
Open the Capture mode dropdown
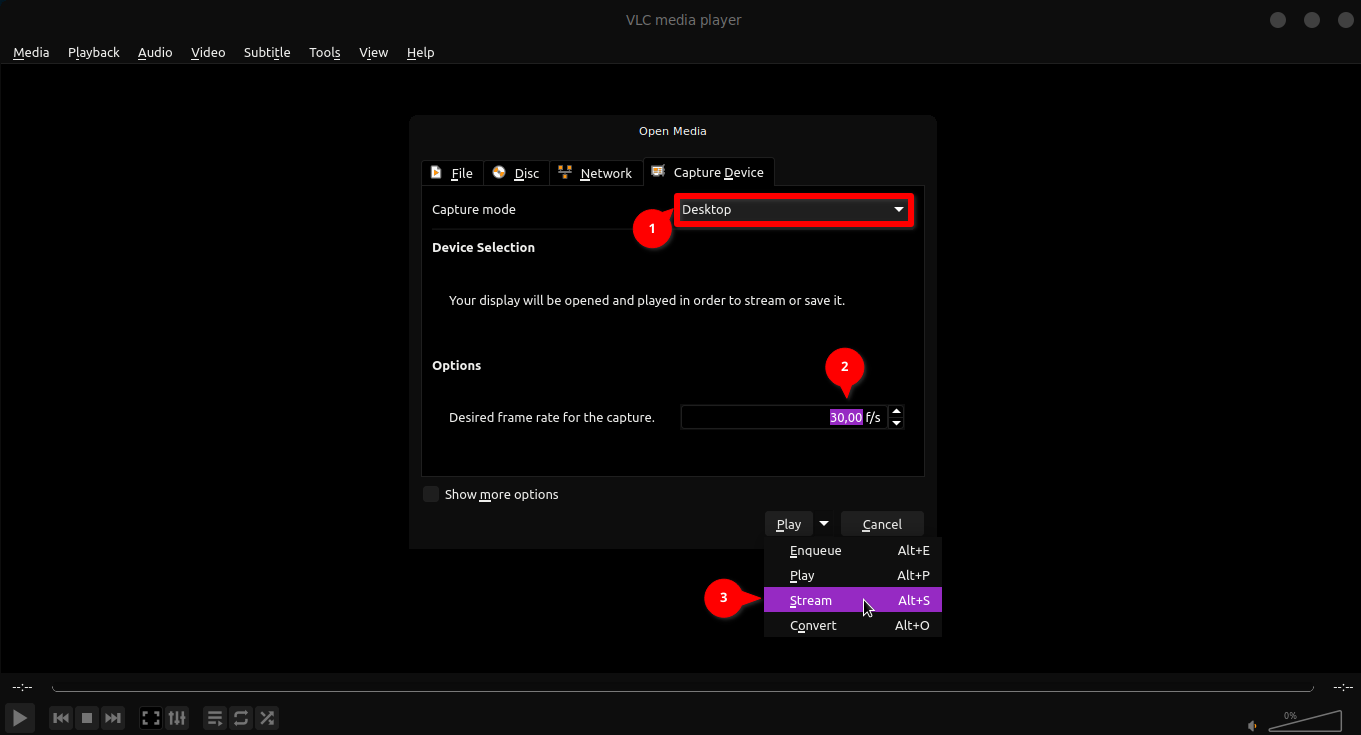click(793, 210)
